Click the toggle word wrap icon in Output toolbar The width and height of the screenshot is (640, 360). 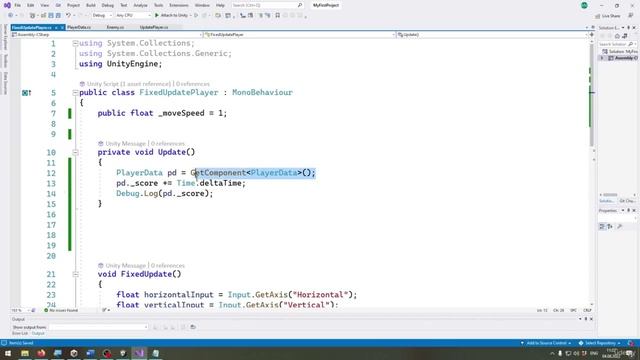(193, 327)
